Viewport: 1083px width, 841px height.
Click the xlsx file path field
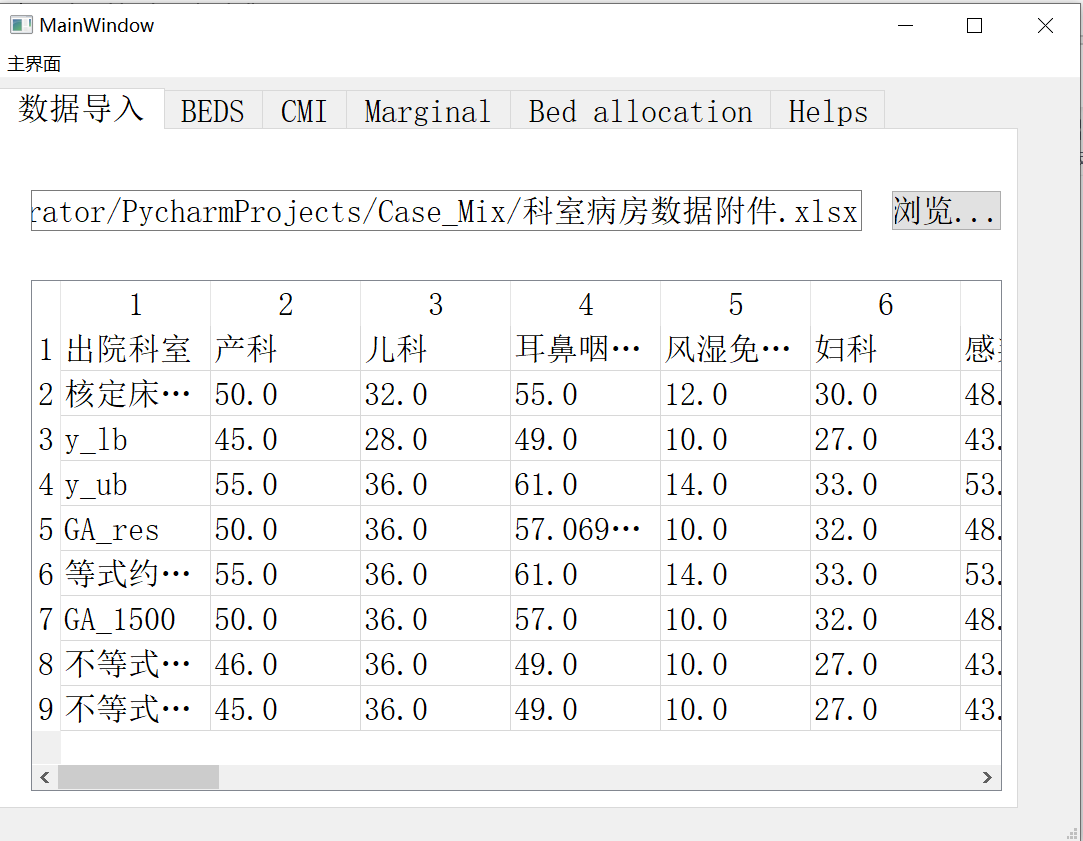click(x=445, y=210)
